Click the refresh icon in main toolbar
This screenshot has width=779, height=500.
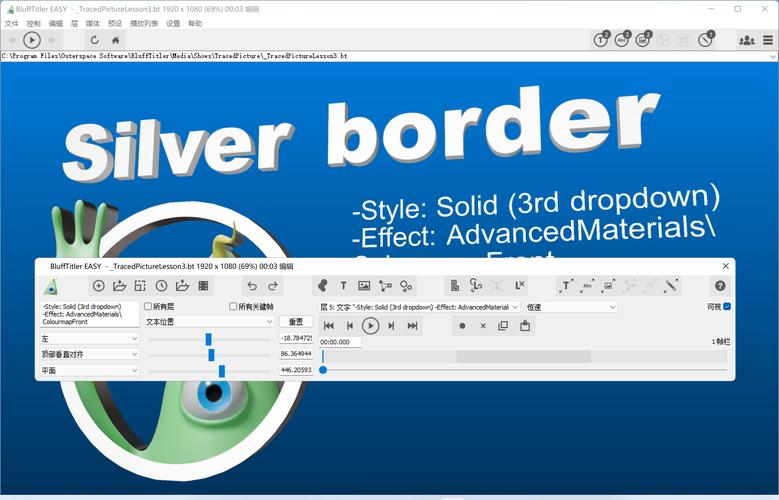[x=94, y=40]
